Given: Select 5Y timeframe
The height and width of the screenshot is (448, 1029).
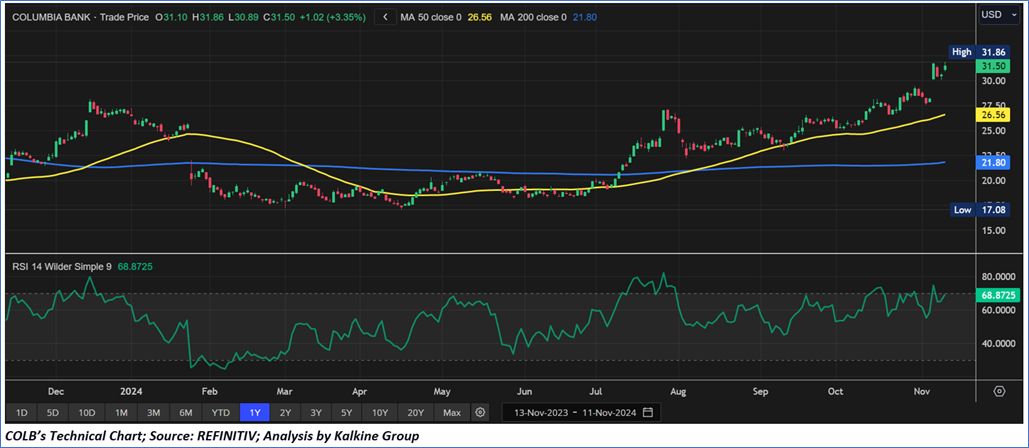Looking at the screenshot, I should click(347, 413).
